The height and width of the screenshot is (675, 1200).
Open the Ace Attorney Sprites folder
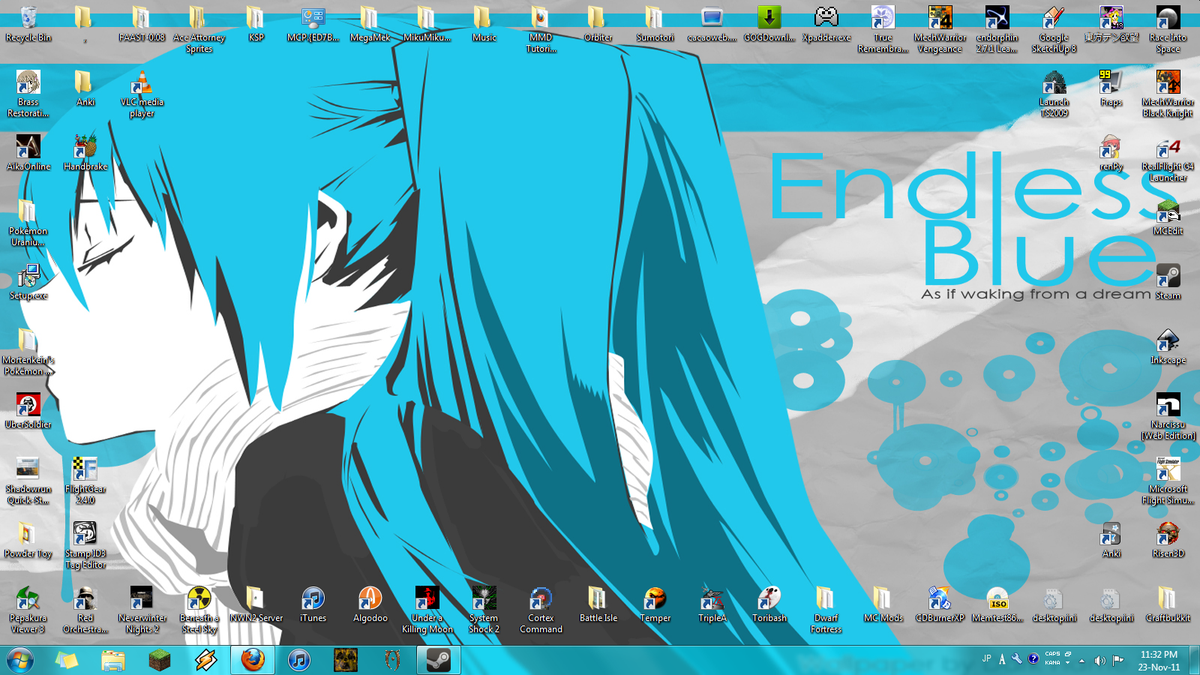pyautogui.click(x=199, y=28)
